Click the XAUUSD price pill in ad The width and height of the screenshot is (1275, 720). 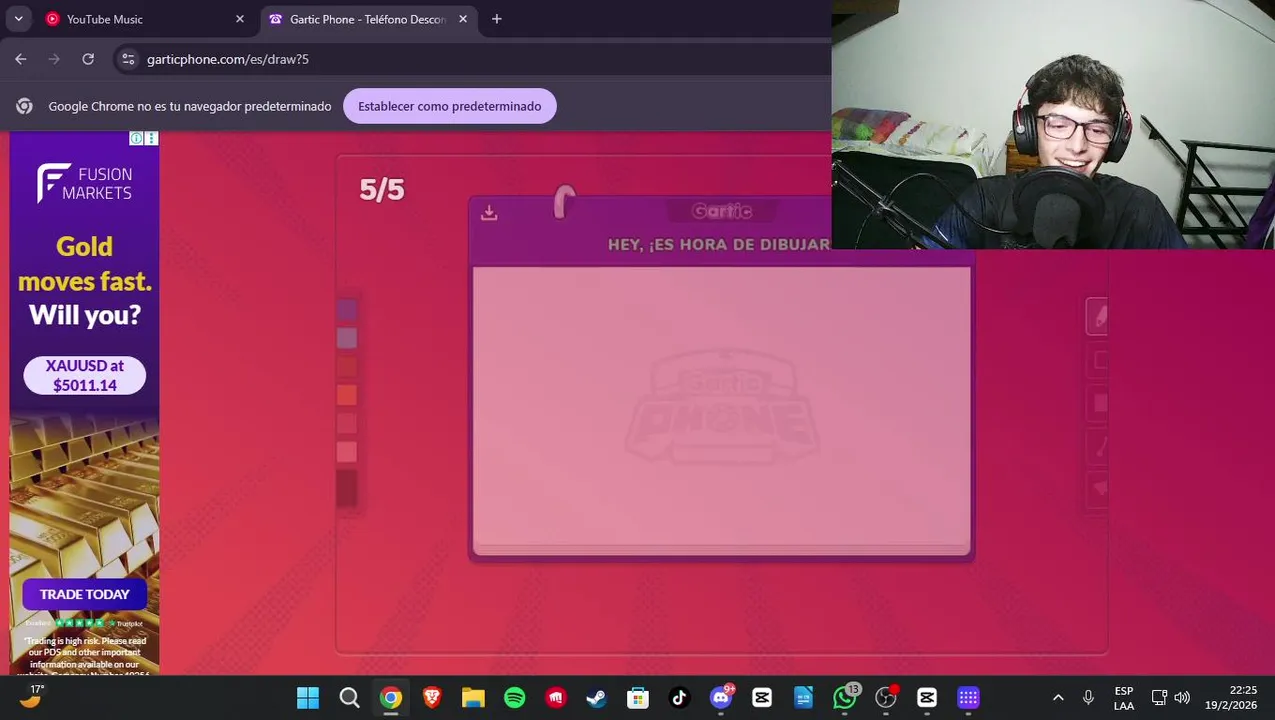click(85, 376)
